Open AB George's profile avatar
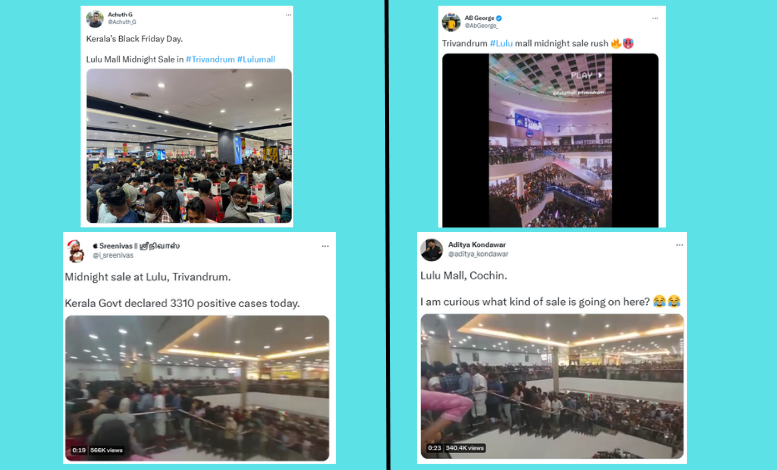This screenshot has width=777, height=470. coord(450,22)
